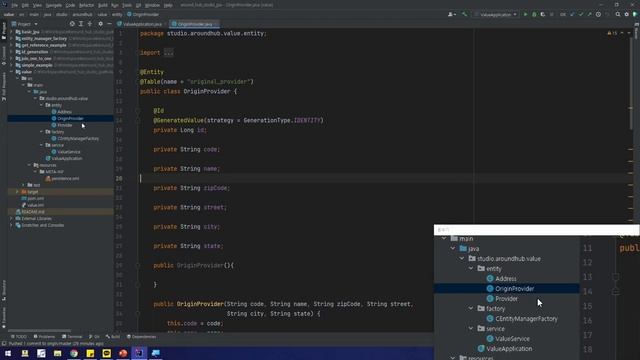Hide the Project tool window
The height and width of the screenshot is (360, 640).
[x=109, y=24]
